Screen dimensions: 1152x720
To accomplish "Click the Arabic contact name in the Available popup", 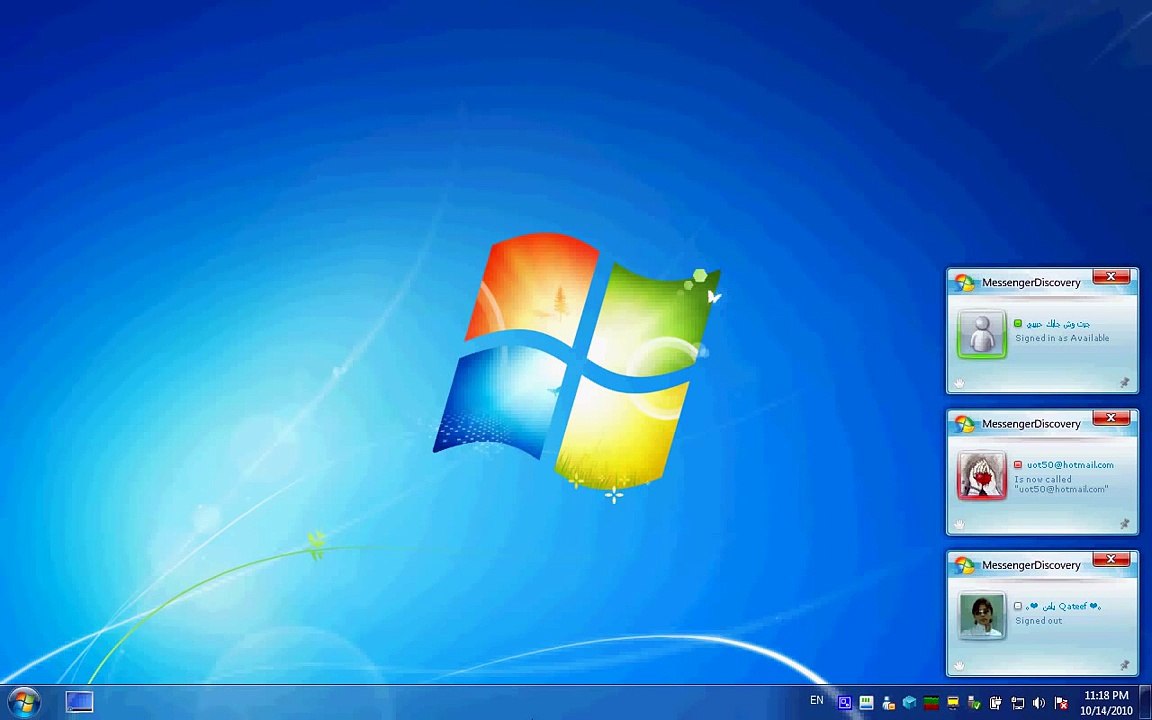I will coord(1058,323).
